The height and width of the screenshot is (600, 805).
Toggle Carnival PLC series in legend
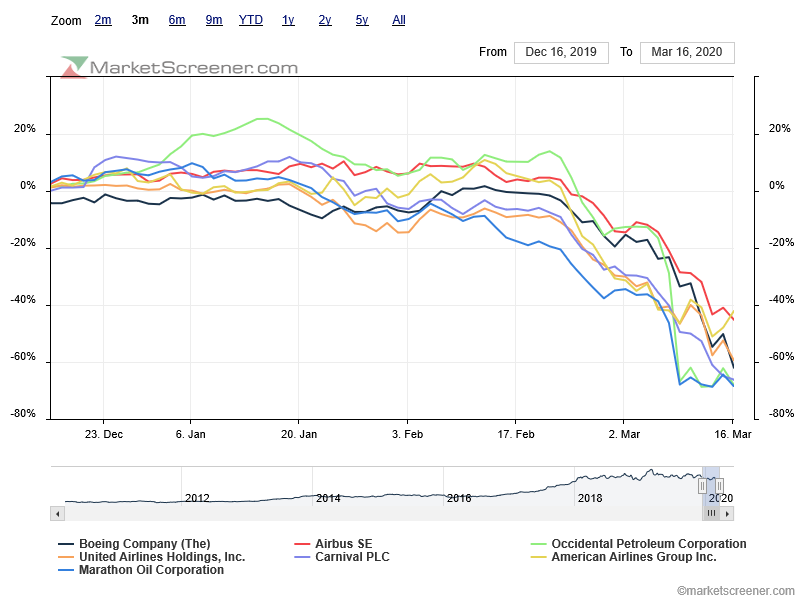pyautogui.click(x=352, y=557)
